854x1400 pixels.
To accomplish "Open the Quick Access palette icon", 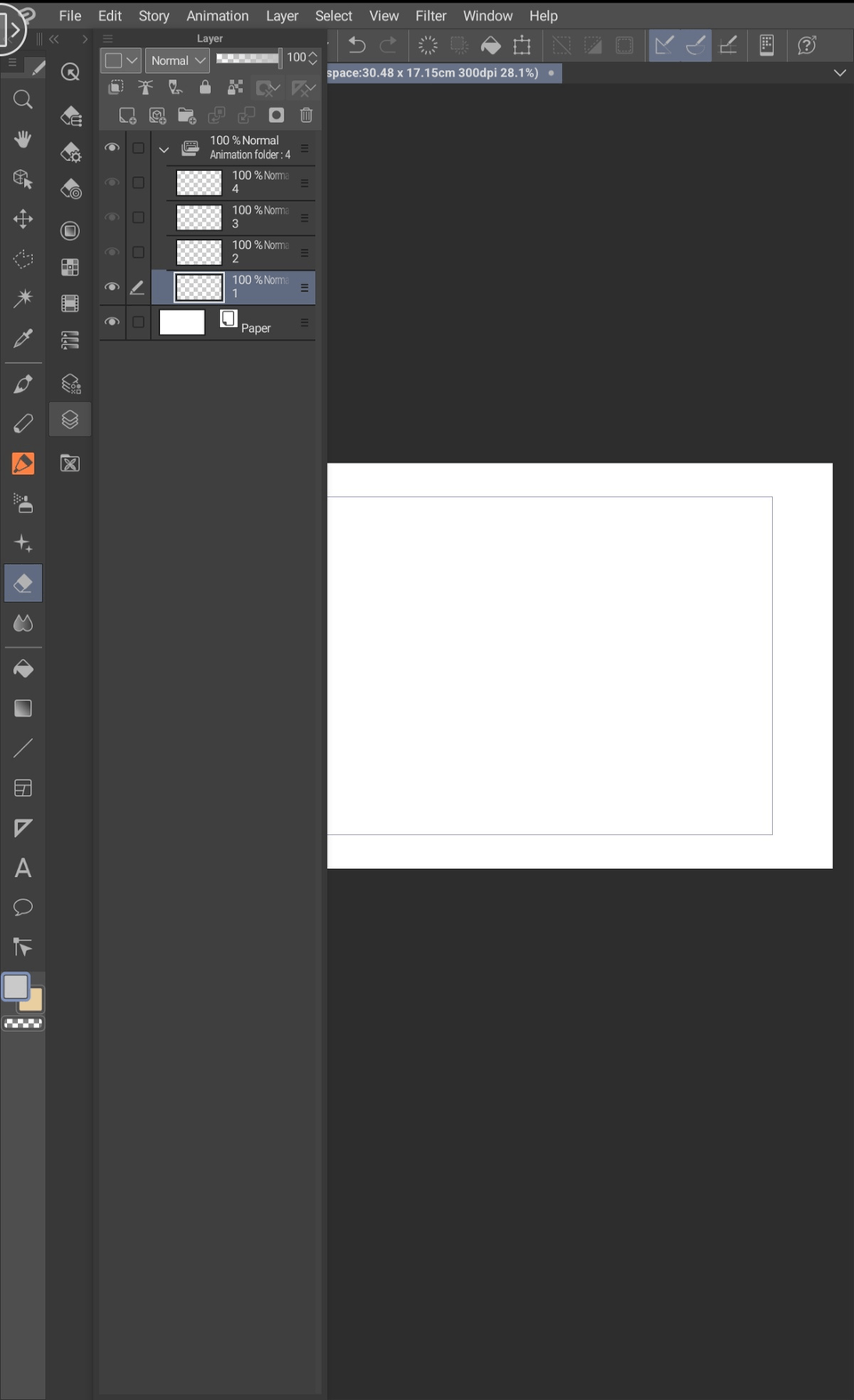I will pyautogui.click(x=70, y=72).
